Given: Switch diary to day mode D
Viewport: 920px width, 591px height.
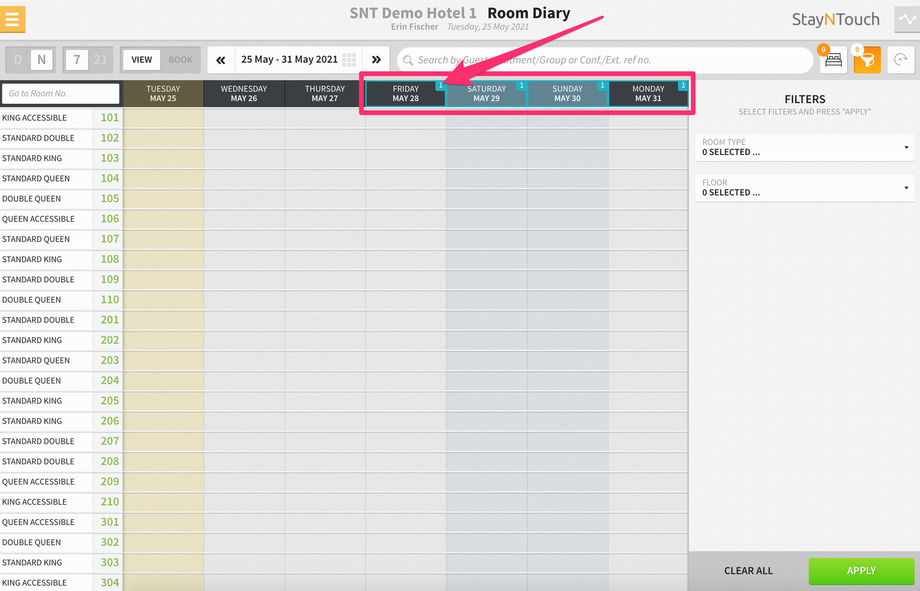Looking at the screenshot, I should point(18,60).
